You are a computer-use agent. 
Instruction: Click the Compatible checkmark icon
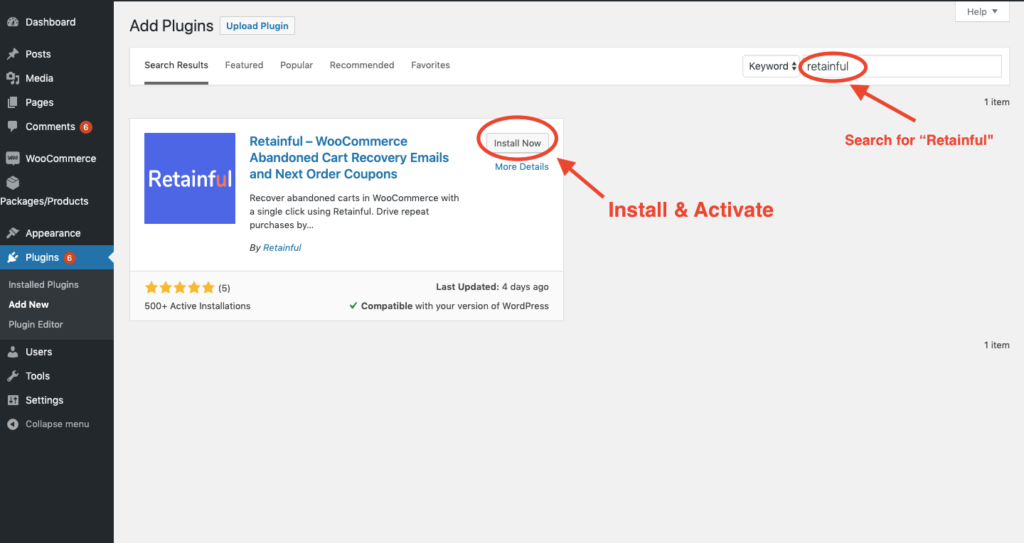click(353, 306)
